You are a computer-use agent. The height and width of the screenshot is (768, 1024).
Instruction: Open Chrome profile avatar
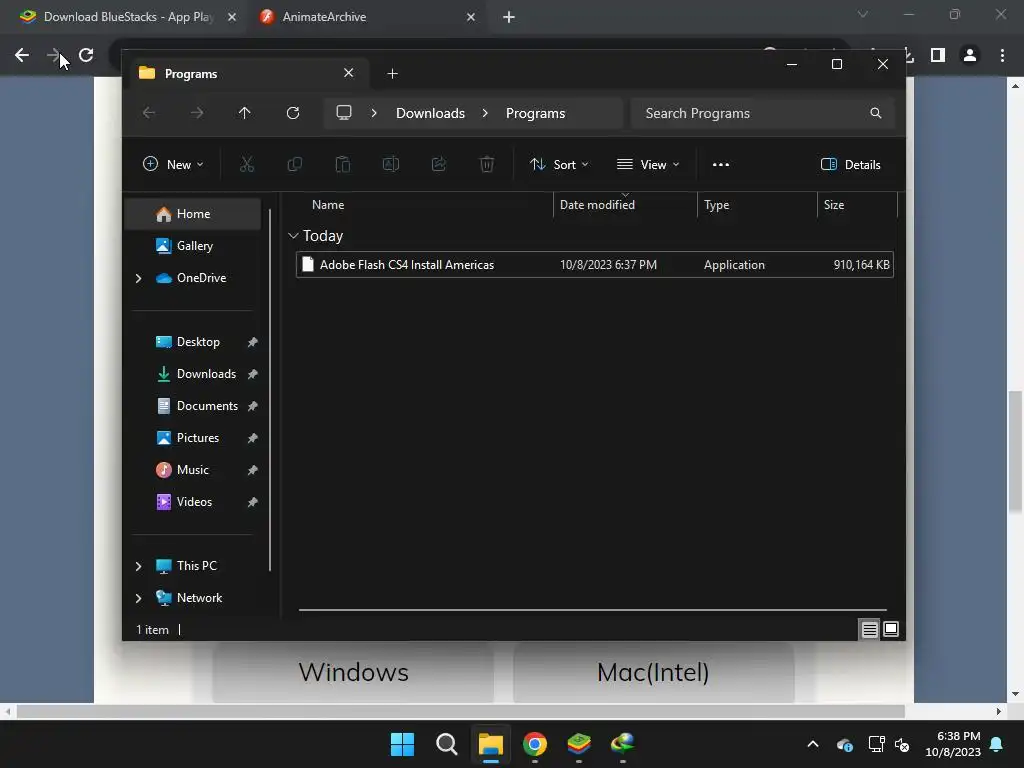coord(970,56)
